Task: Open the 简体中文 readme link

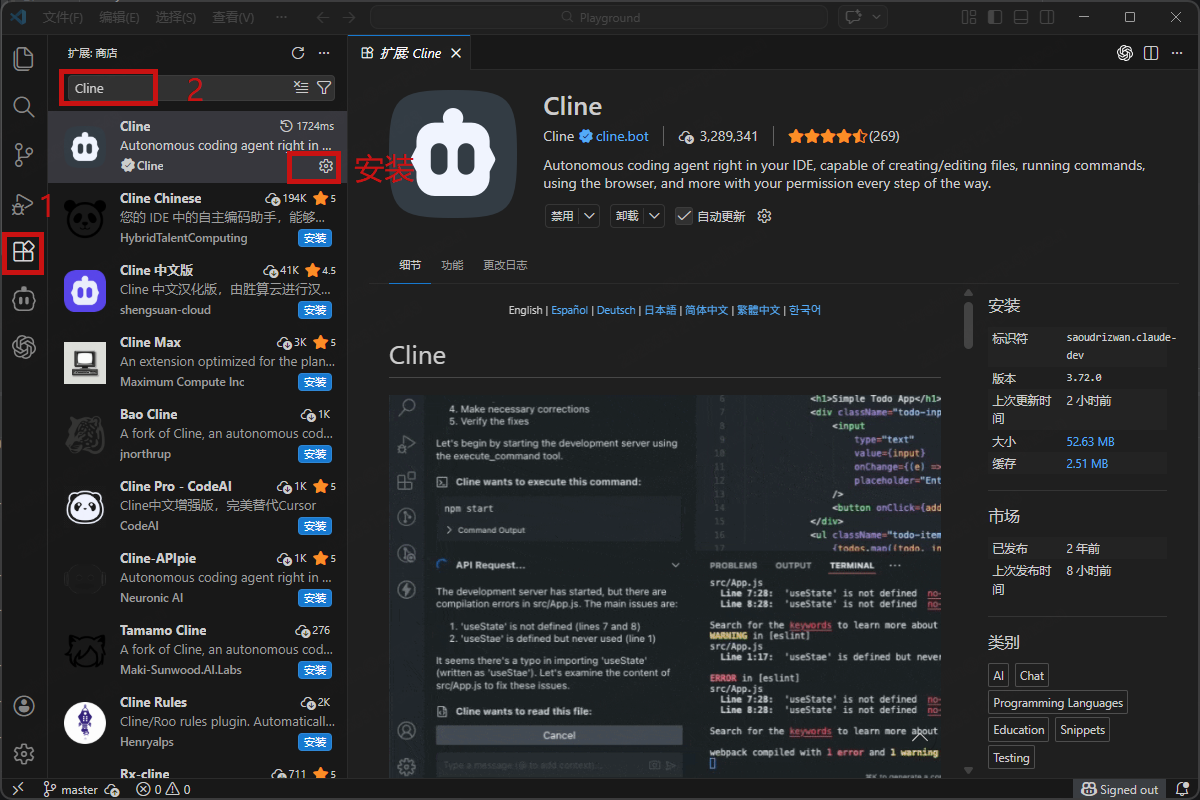Action: [706, 310]
